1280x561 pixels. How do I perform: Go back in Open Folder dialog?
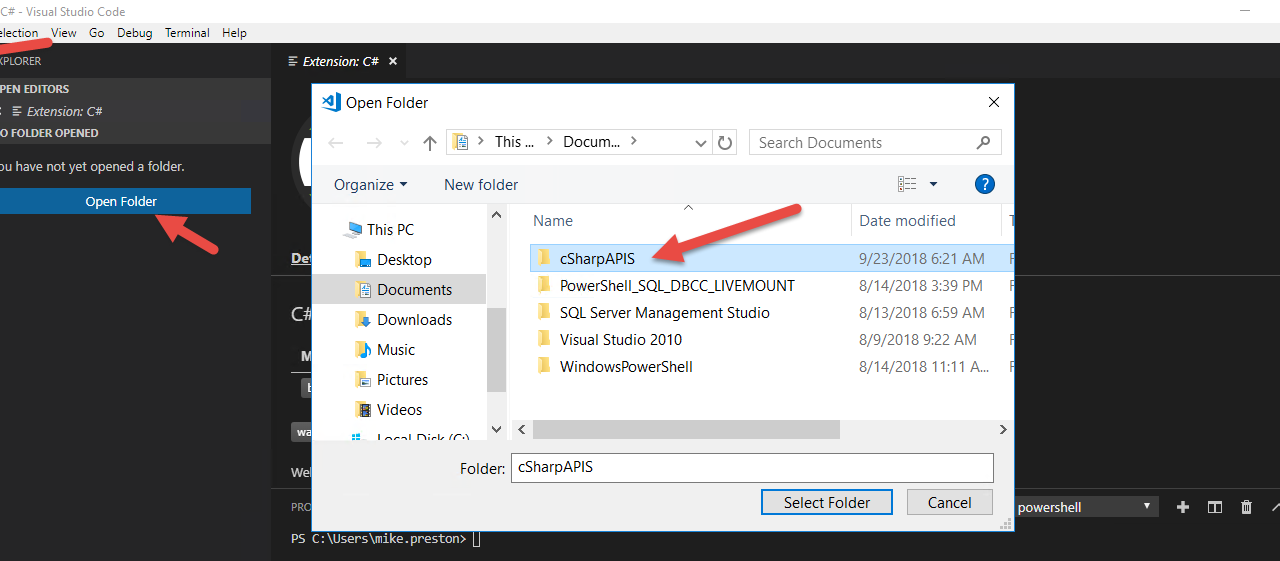pyautogui.click(x=336, y=143)
